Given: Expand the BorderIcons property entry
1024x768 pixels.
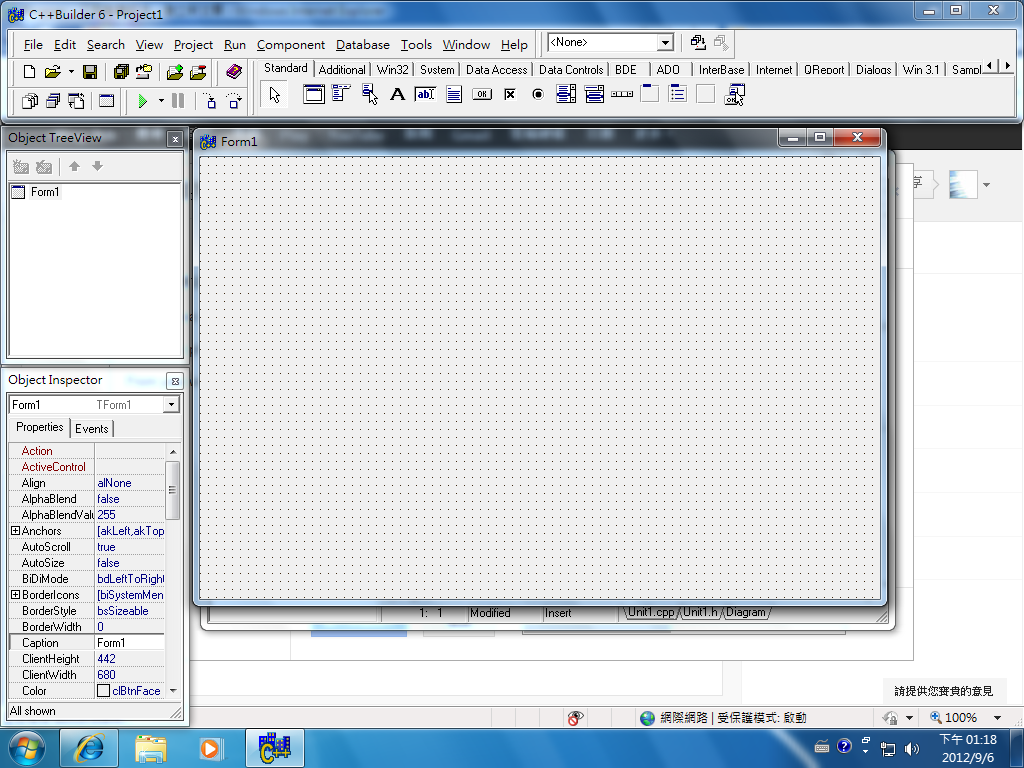Looking at the screenshot, I should tap(14, 595).
